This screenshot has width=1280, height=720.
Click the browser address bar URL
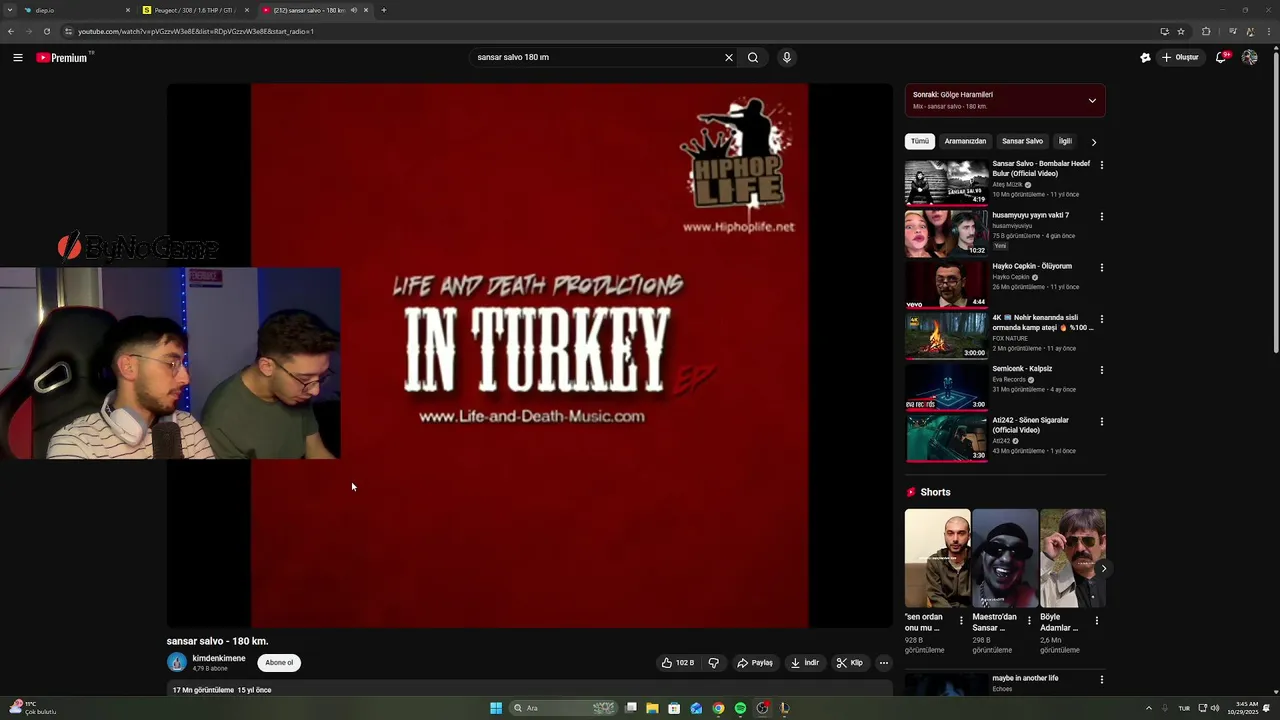196,31
